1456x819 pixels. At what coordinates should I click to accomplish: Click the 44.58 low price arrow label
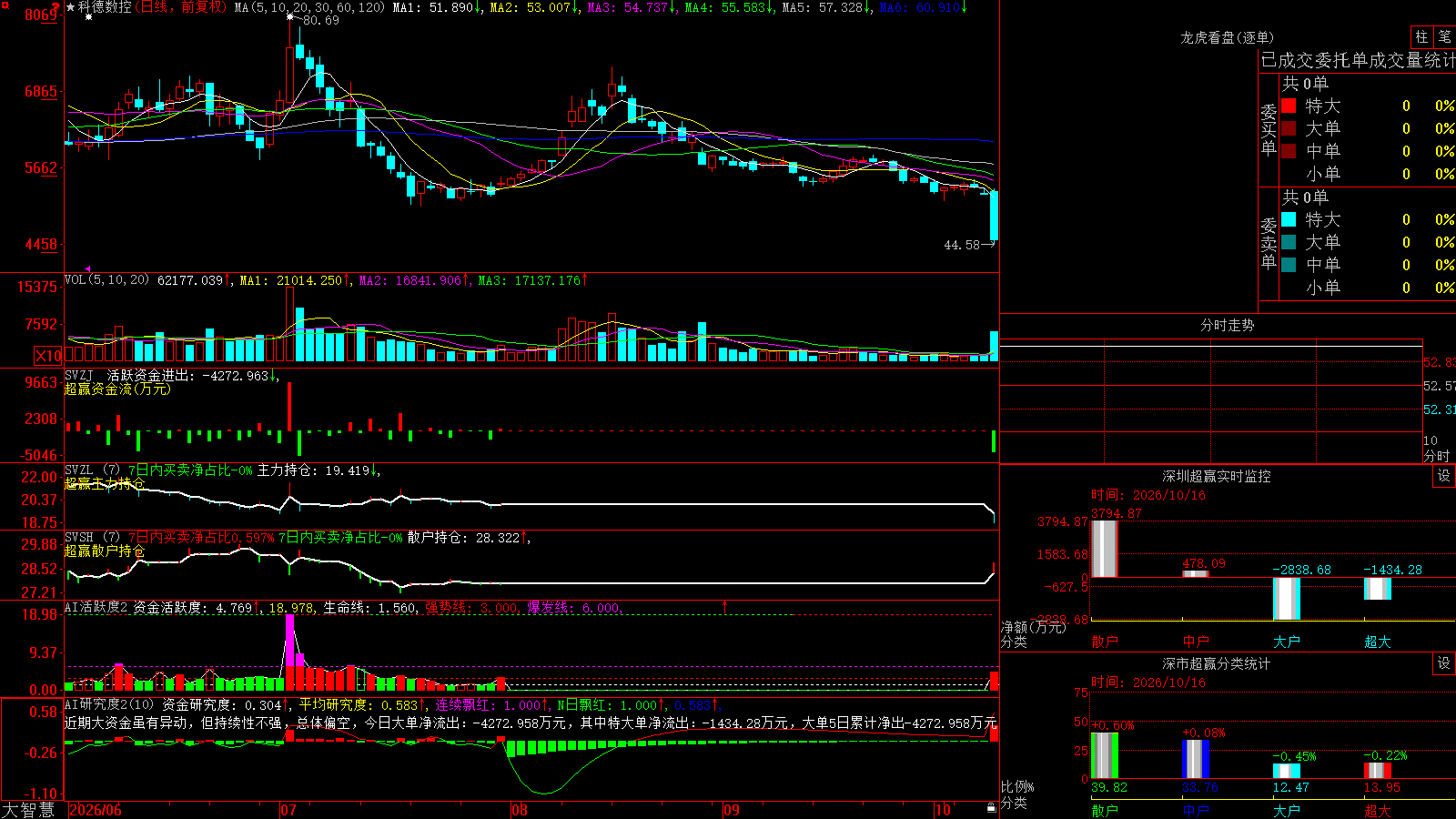pos(969,245)
